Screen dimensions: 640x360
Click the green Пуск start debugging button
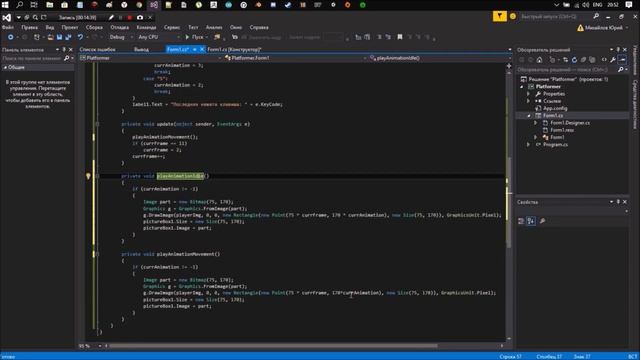pos(195,37)
